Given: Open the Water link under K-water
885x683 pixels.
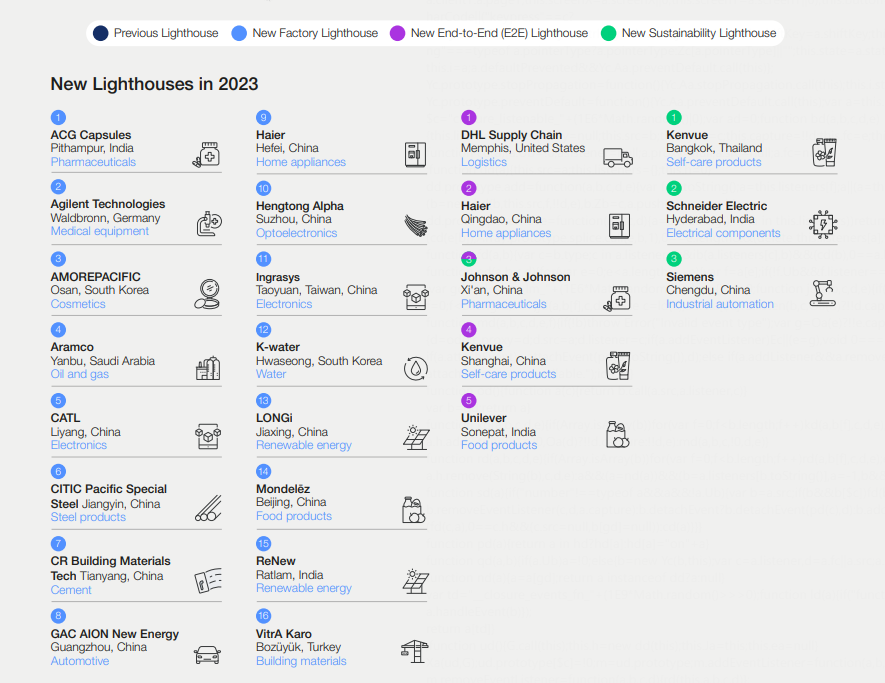Looking at the screenshot, I should pos(271,374).
